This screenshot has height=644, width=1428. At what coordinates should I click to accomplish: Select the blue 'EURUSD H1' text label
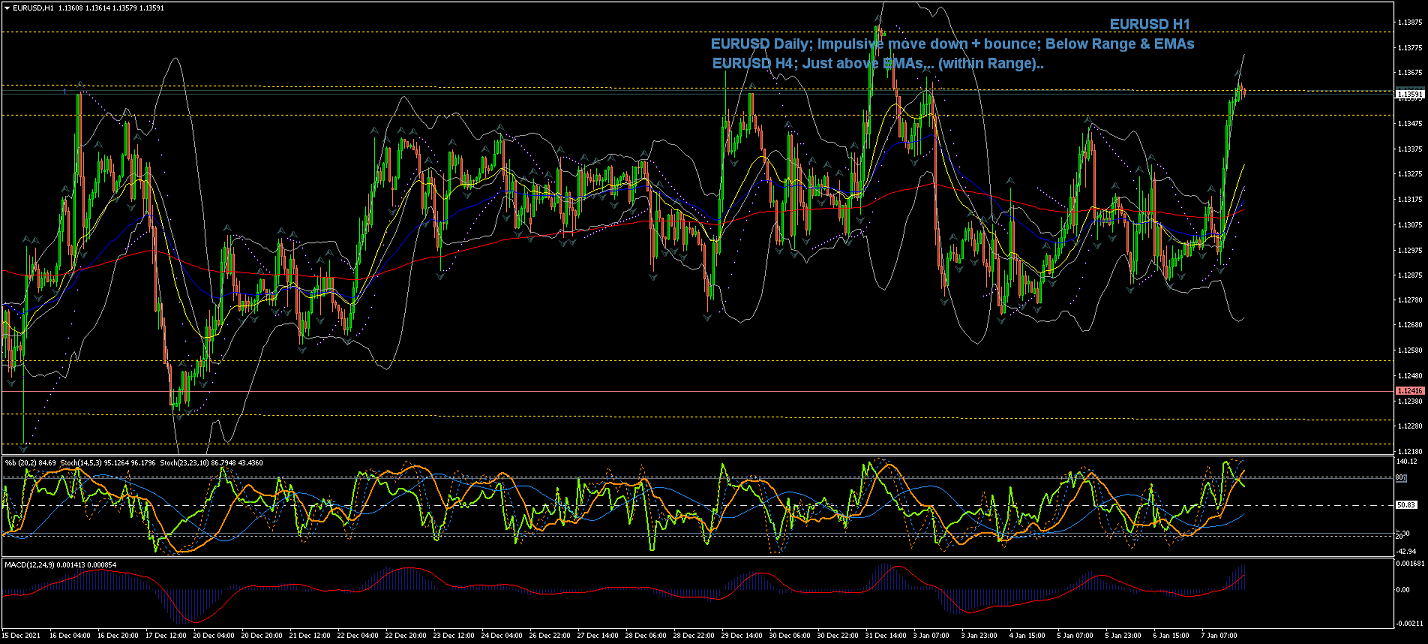1150,24
